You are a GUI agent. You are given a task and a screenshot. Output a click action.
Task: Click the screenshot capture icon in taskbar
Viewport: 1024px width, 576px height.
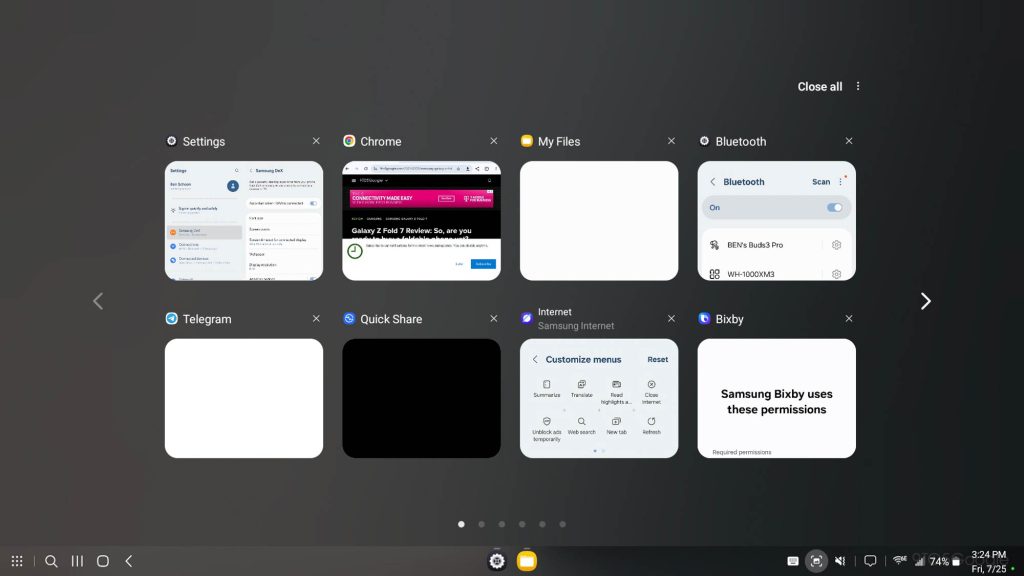[x=816, y=561]
